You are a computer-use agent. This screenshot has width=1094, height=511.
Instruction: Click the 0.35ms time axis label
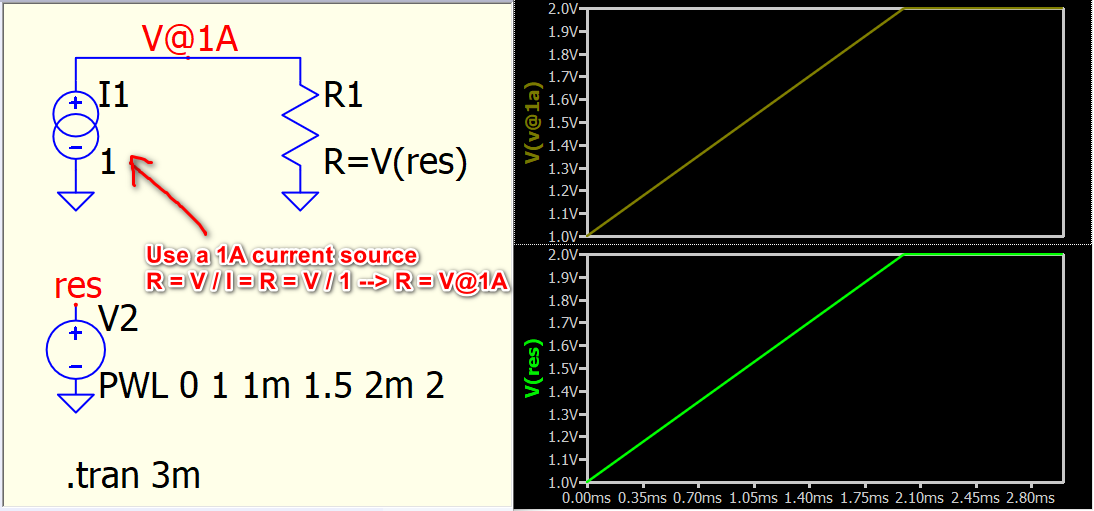643,498
